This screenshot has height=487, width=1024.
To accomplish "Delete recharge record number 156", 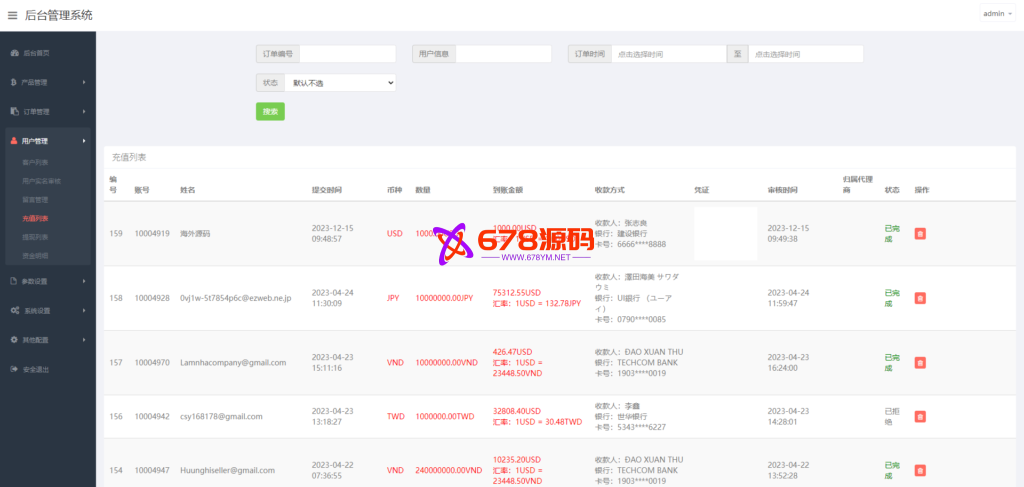I will pyautogui.click(x=920, y=416).
